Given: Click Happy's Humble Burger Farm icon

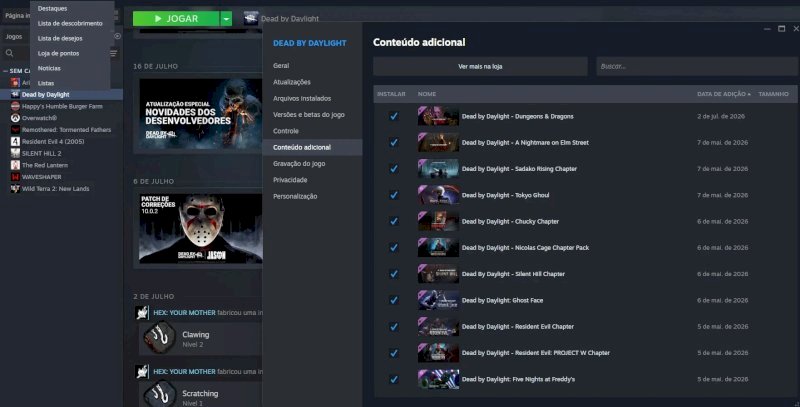Looking at the screenshot, I should pyautogui.click(x=15, y=106).
